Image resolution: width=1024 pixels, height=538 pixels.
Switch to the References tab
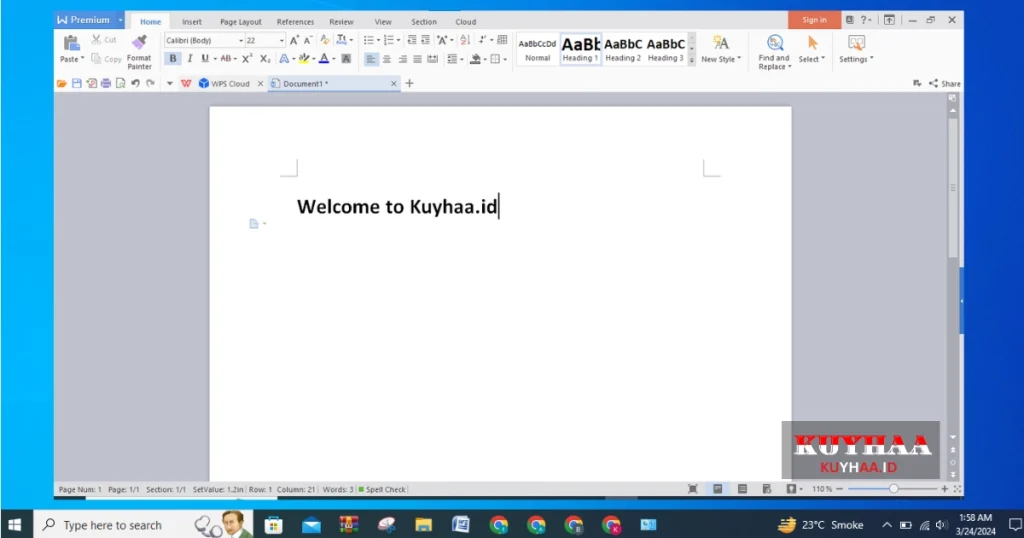(x=295, y=22)
